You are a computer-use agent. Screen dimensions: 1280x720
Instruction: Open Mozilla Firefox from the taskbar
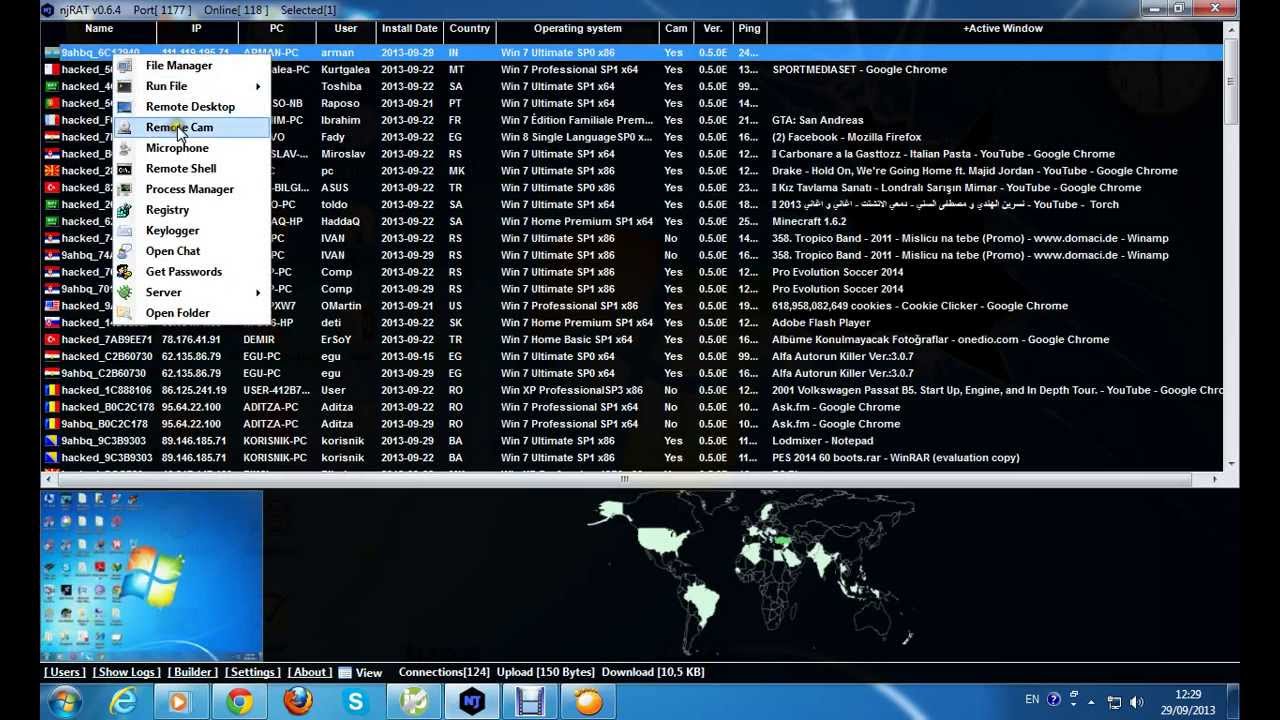[297, 701]
